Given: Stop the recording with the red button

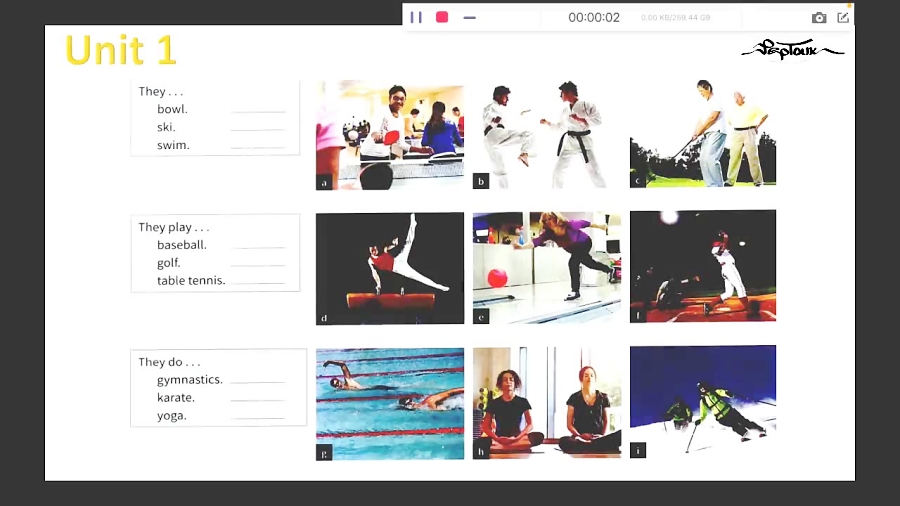Looking at the screenshot, I should tap(442, 17).
